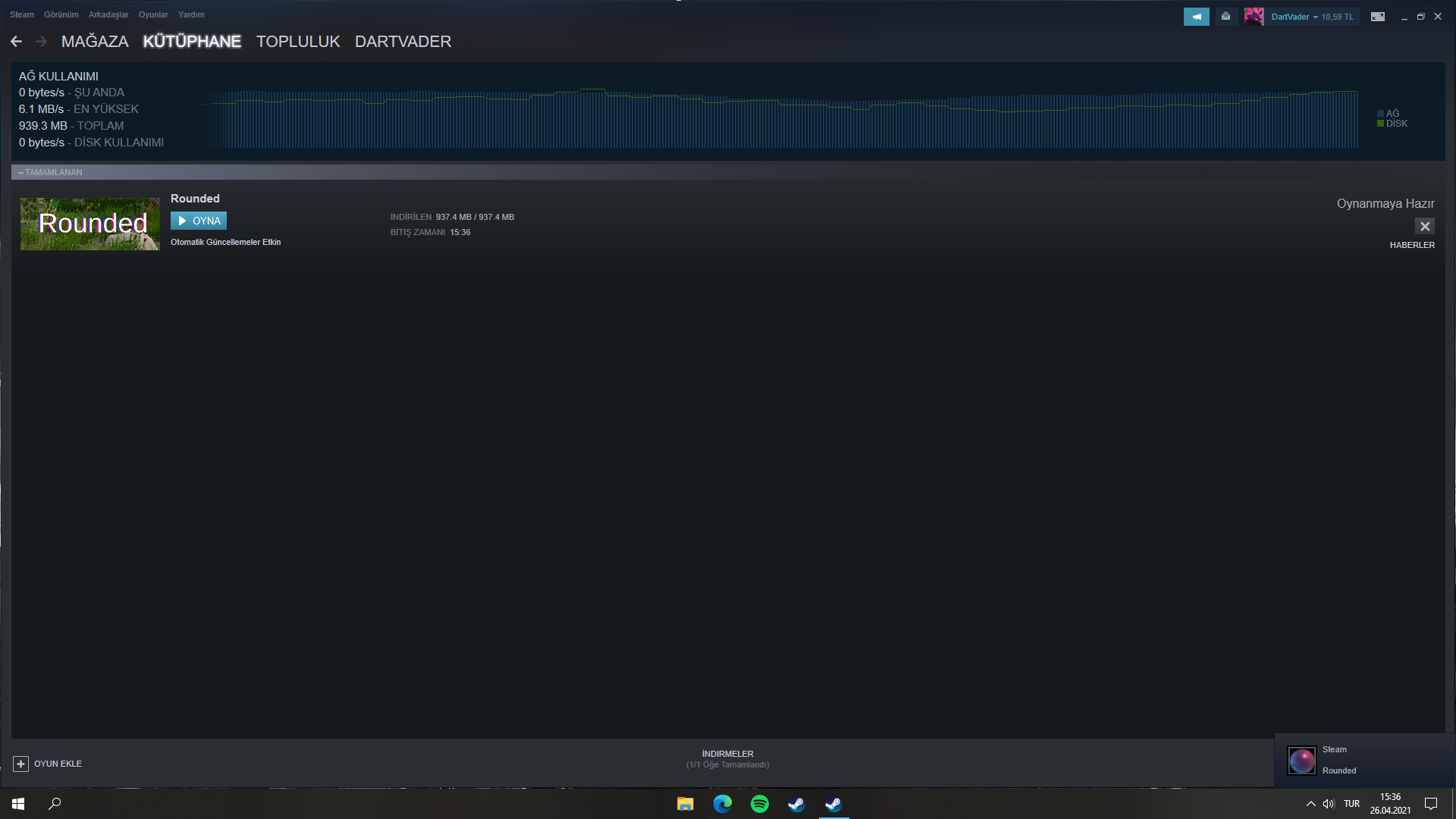This screenshot has height=819, width=1456.
Task: Open the inbox envelope icon
Action: [x=1225, y=17]
